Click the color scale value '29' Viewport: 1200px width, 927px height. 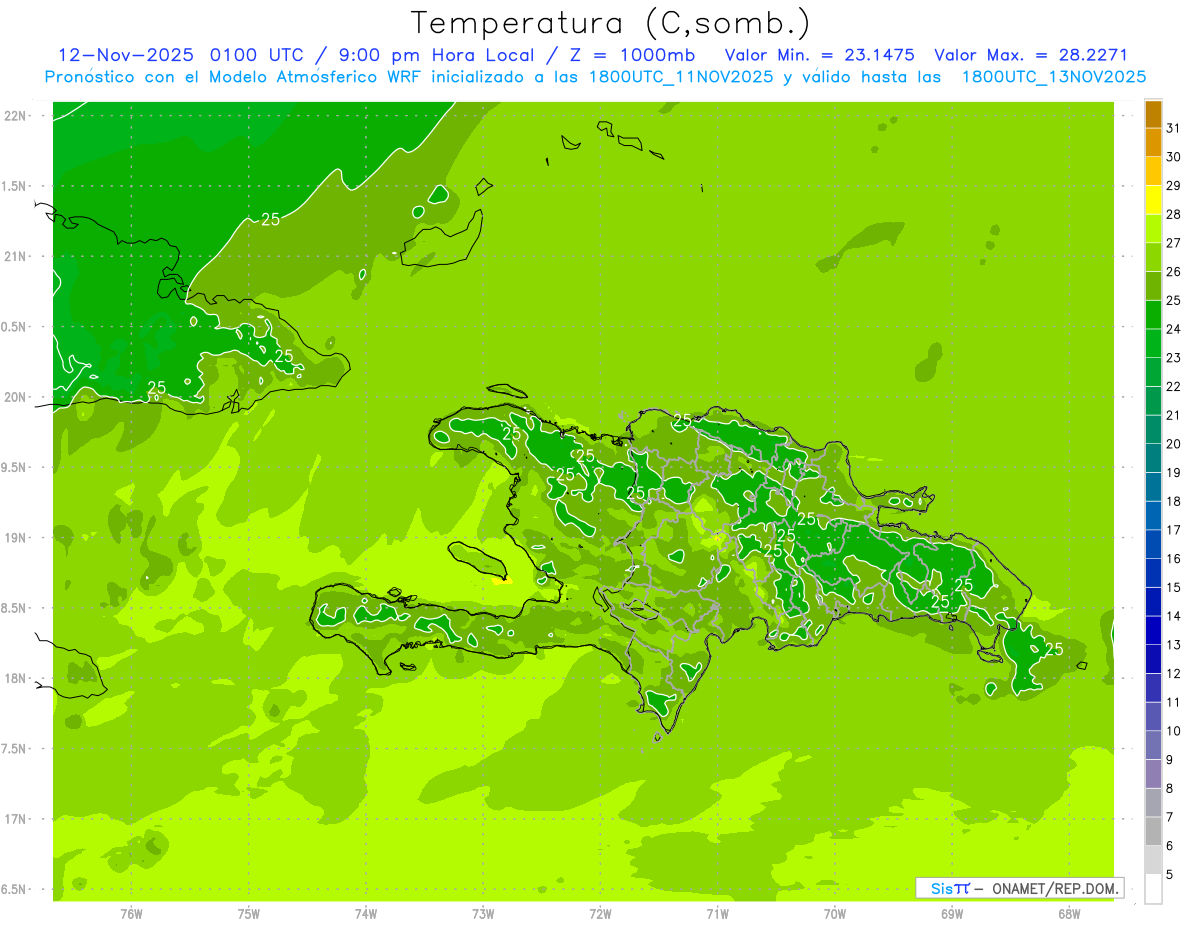[1173, 185]
